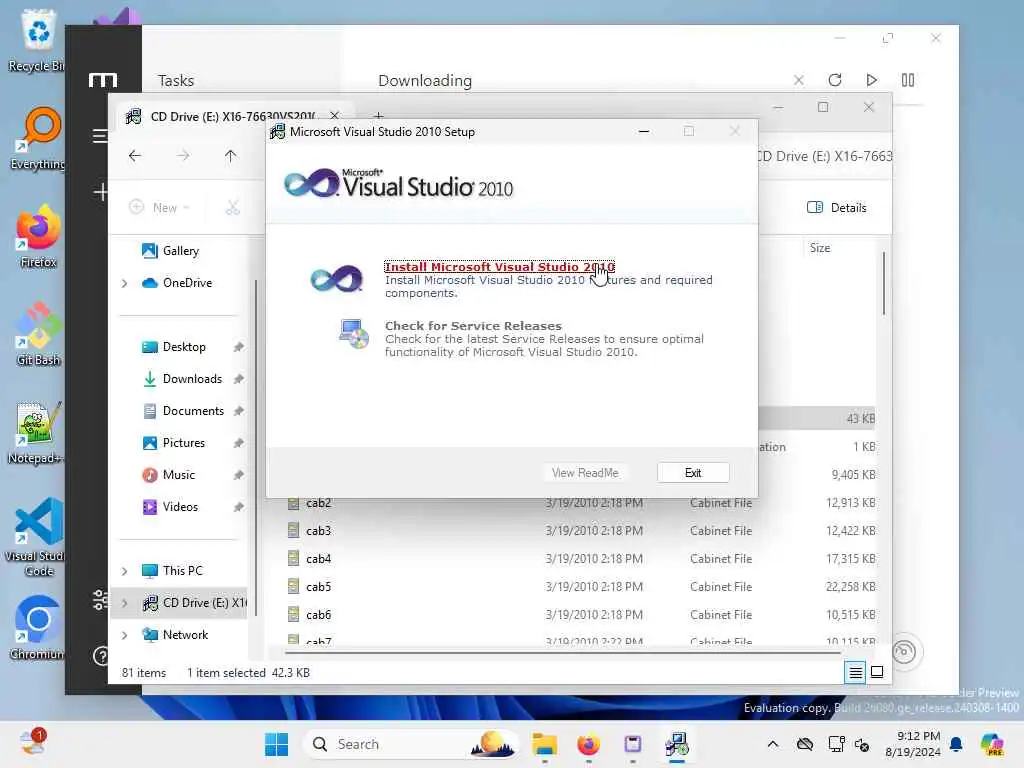Click Check for Service Releases link
This screenshot has width=1024, height=768.
coord(473,325)
